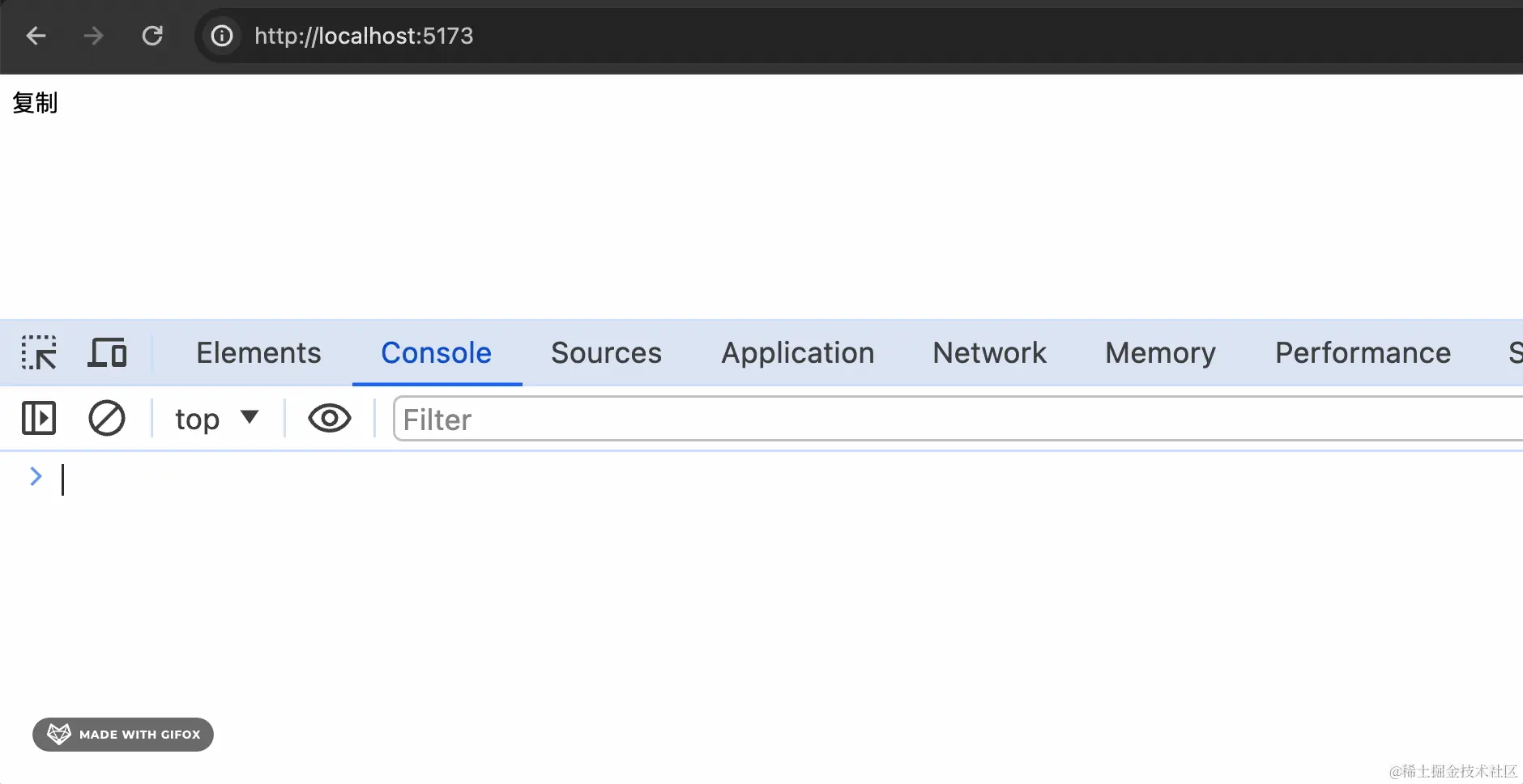Reload the localhost page

tap(152, 36)
